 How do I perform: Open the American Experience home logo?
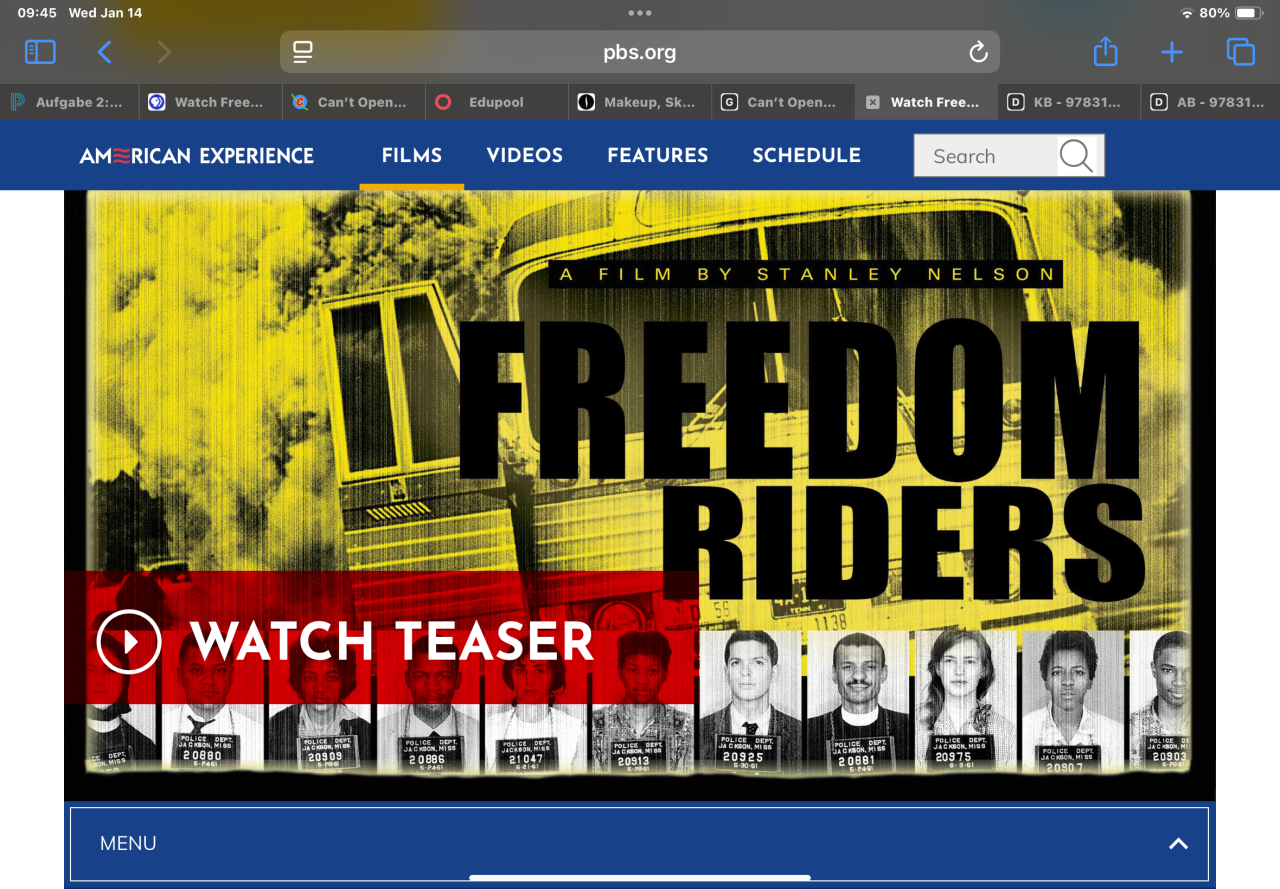click(197, 156)
